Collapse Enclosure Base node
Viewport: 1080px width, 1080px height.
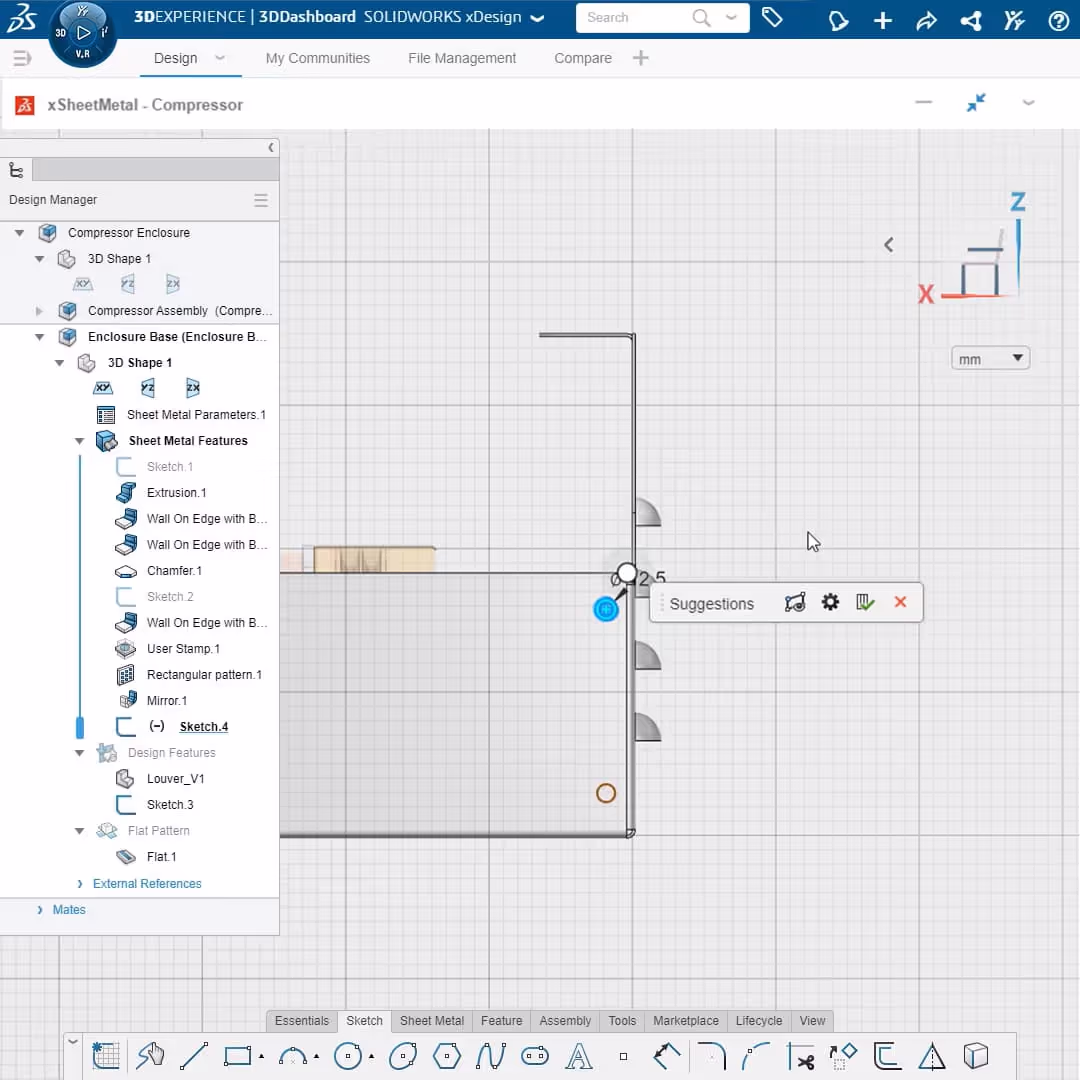(x=39, y=337)
